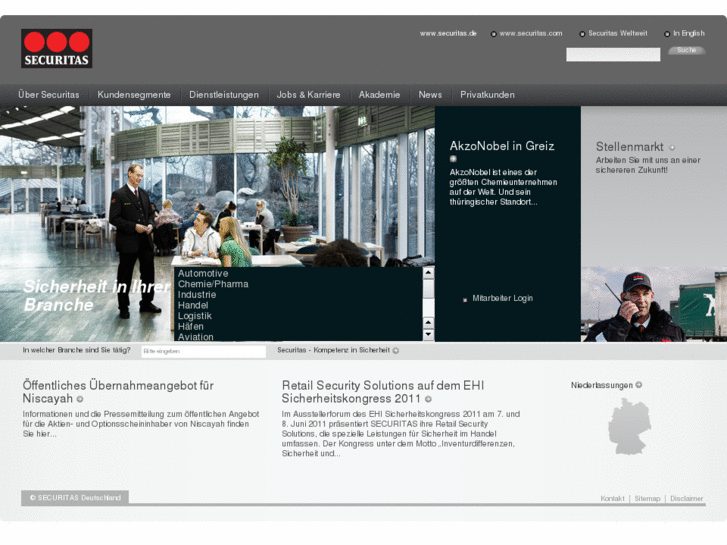Select Logistik in the Branche list
The width and height of the screenshot is (727, 545).
[x=195, y=316]
